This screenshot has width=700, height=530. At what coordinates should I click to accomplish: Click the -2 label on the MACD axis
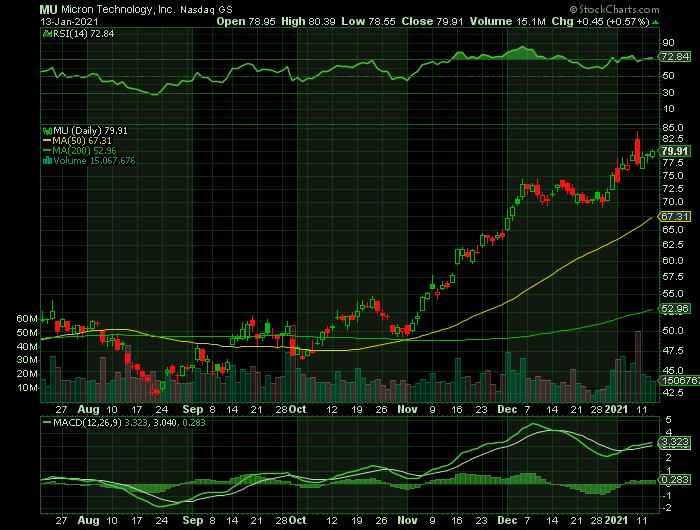pos(667,508)
